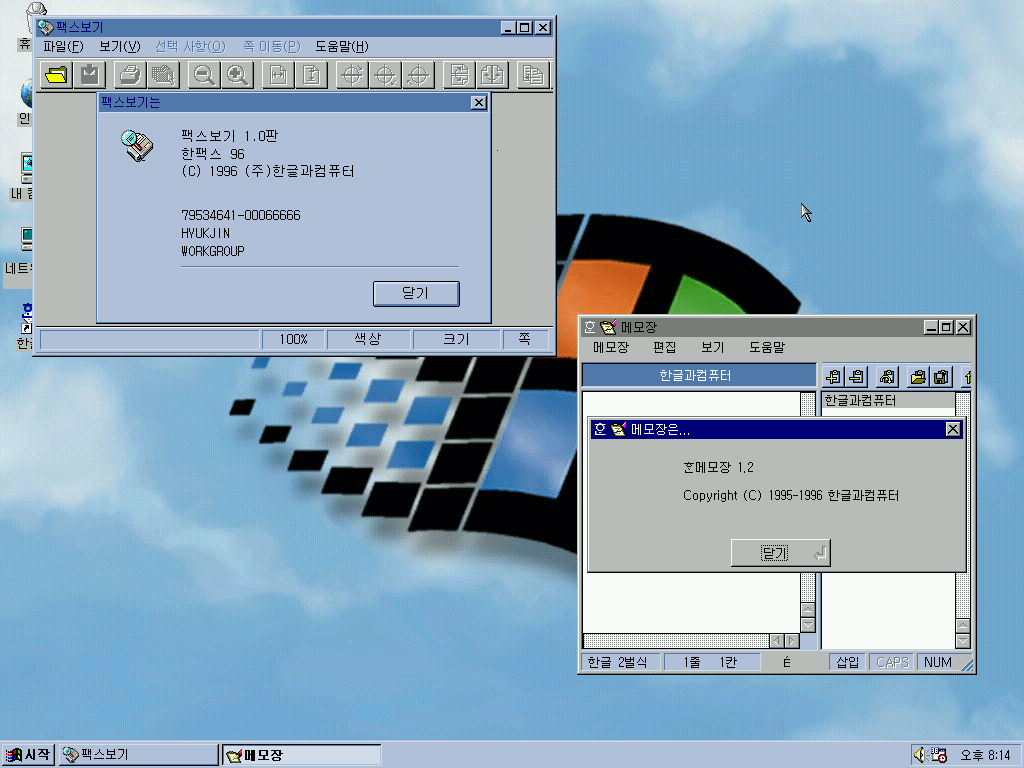1024x768 pixels.
Task: Open the 파일(F) menu in 팩스보기
Action: click(x=63, y=46)
